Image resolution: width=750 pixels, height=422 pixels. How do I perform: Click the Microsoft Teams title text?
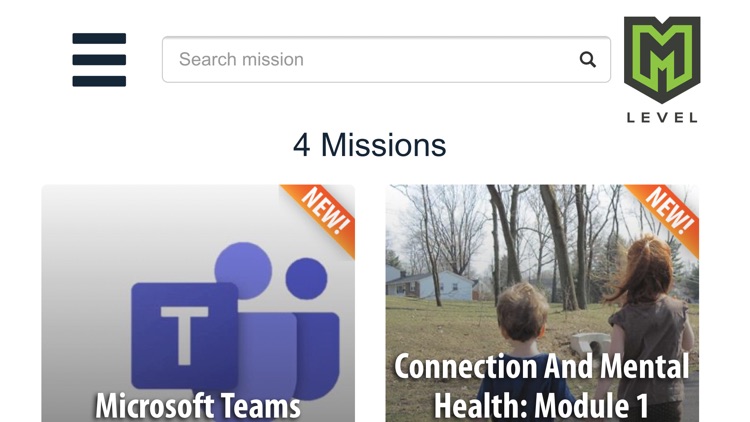pyautogui.click(x=198, y=406)
